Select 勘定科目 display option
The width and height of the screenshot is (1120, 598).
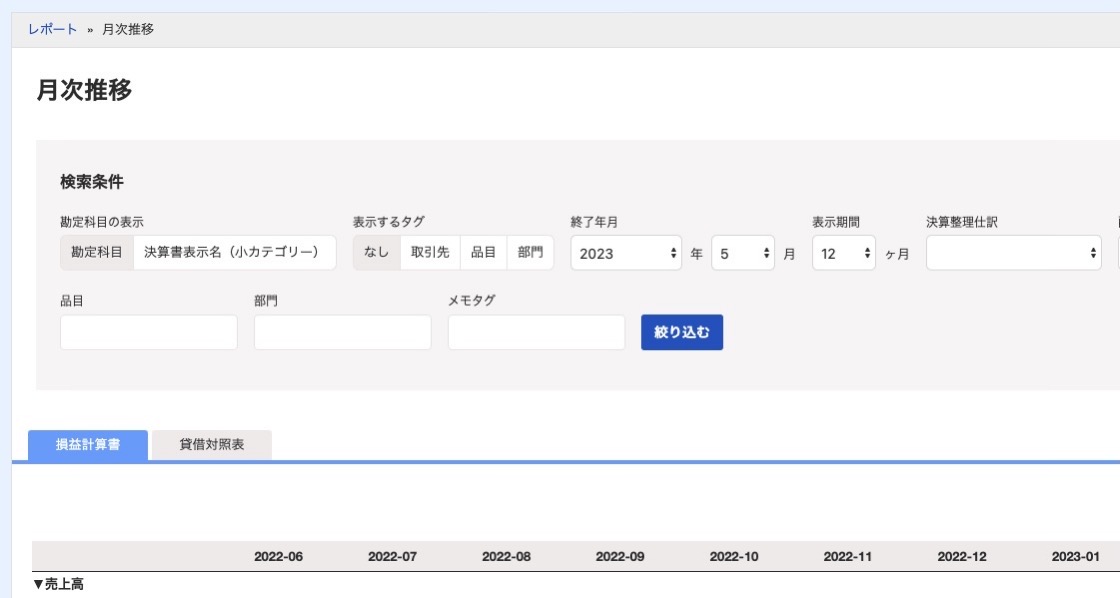tap(97, 252)
